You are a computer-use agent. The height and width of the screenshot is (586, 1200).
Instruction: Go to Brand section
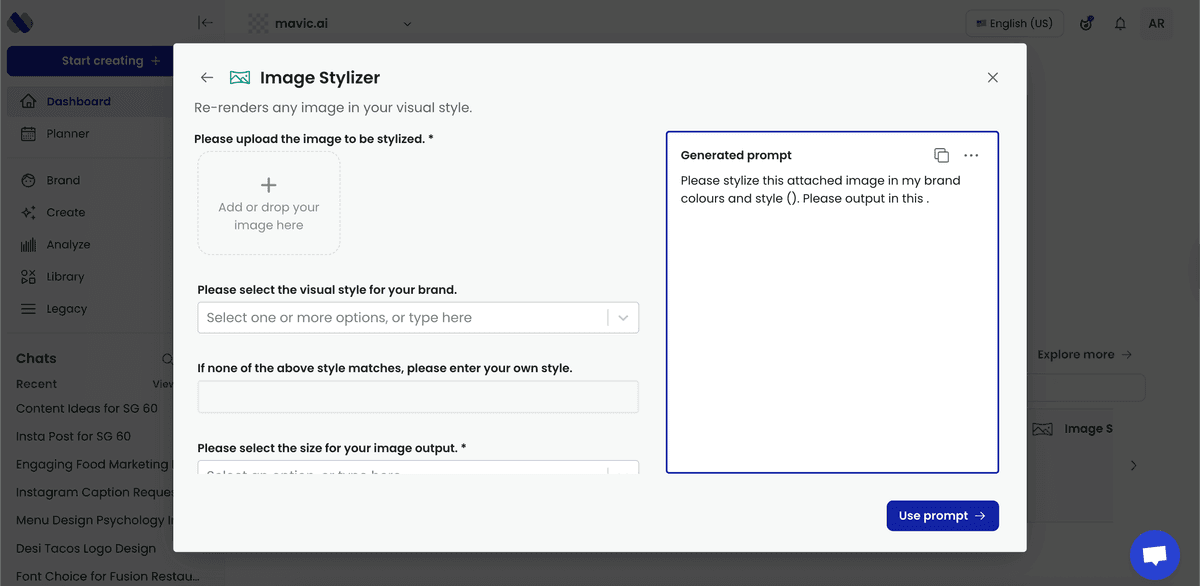63,181
